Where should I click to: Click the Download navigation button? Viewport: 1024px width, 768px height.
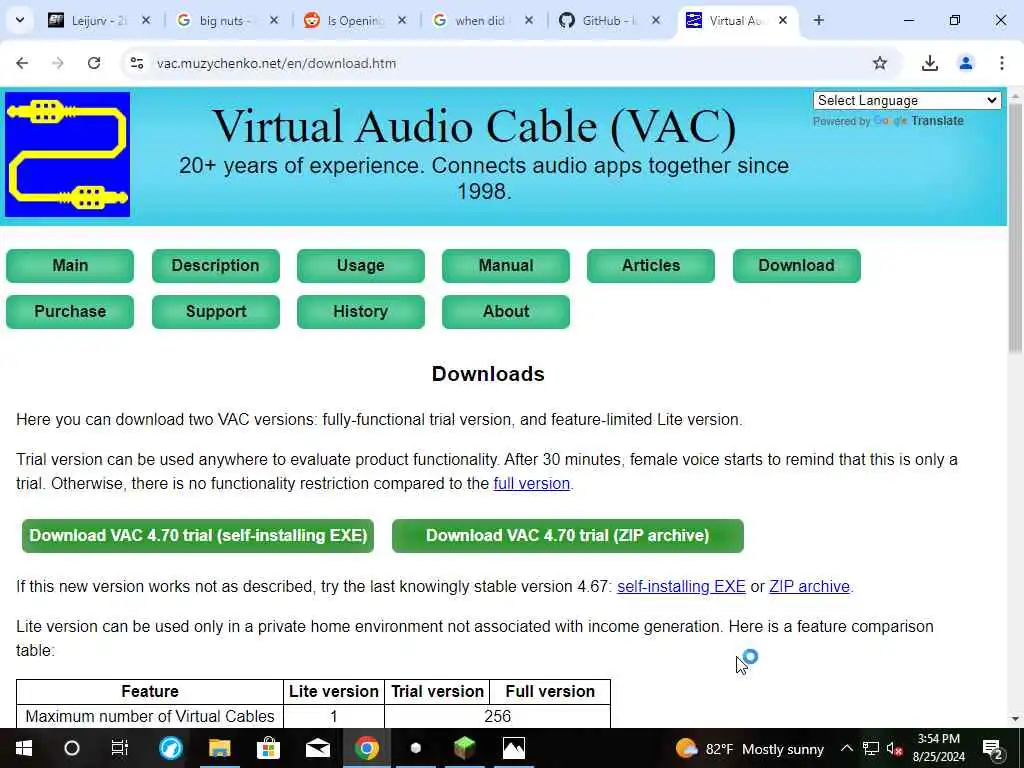coord(796,266)
